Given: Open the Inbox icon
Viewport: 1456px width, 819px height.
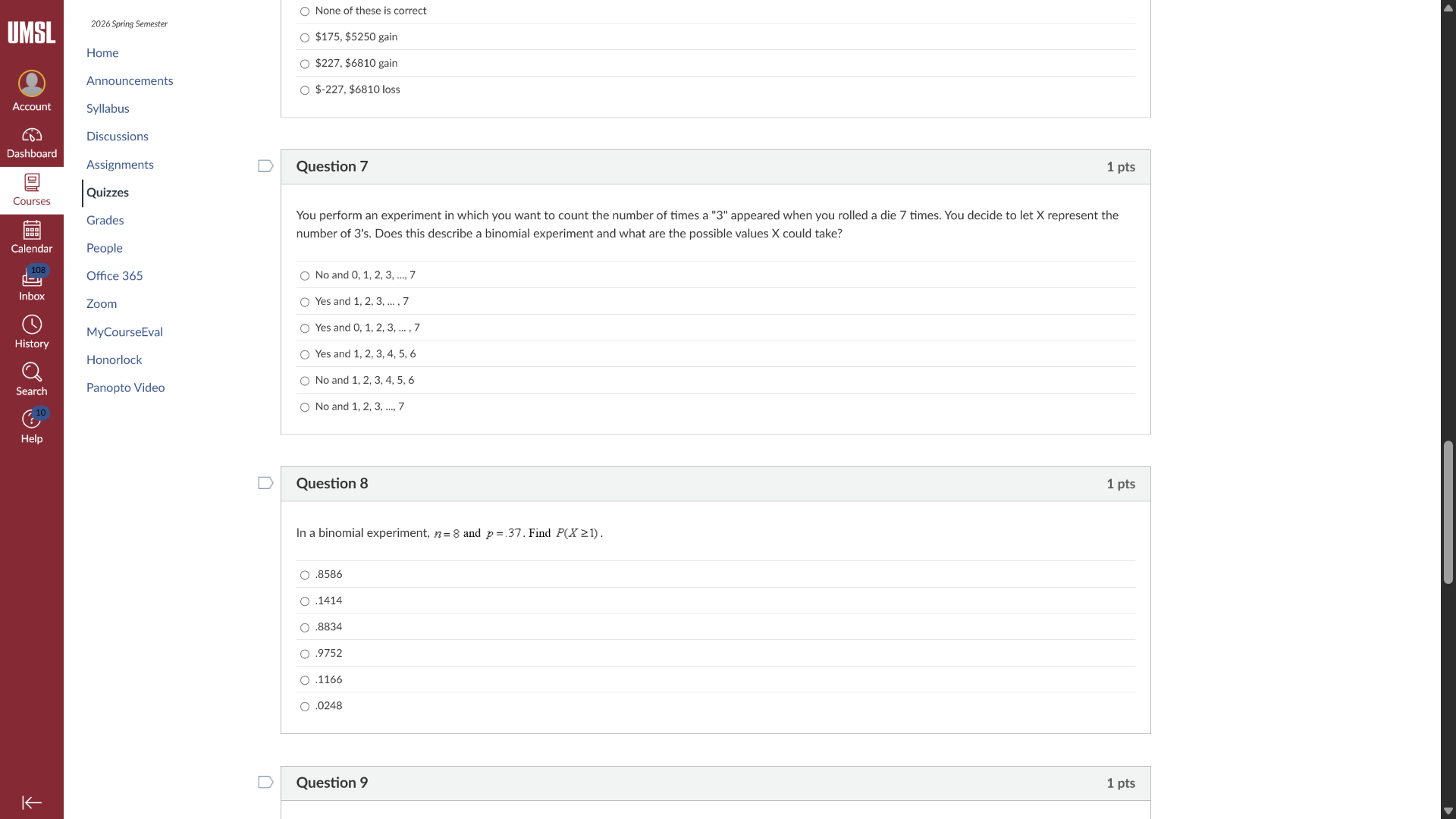Looking at the screenshot, I should (32, 278).
